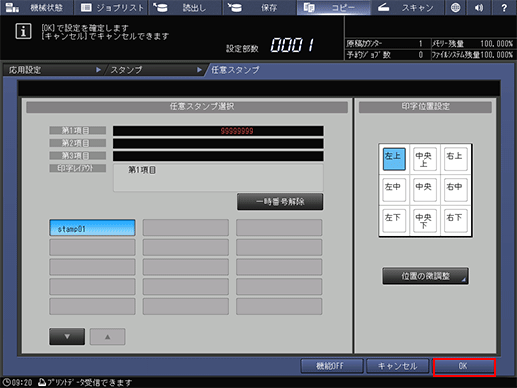
Task: Click the globe language icon
Action: (455, 7)
